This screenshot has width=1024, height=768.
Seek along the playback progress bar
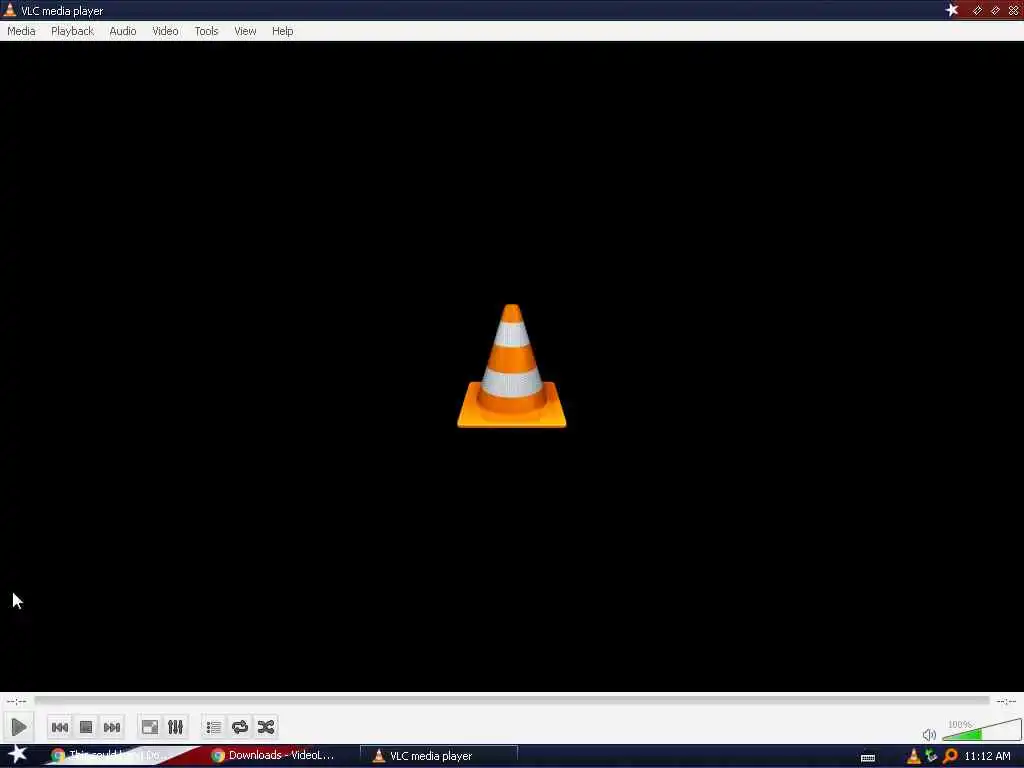click(x=511, y=701)
